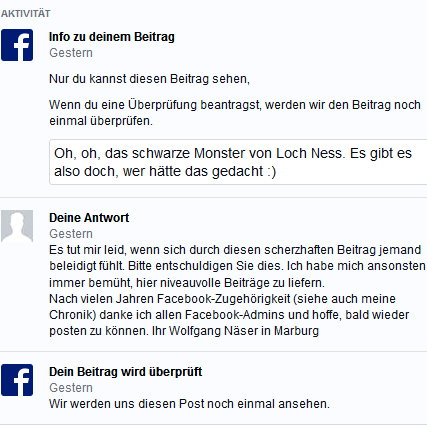Click the AKTIVITÄT section label

(26, 14)
